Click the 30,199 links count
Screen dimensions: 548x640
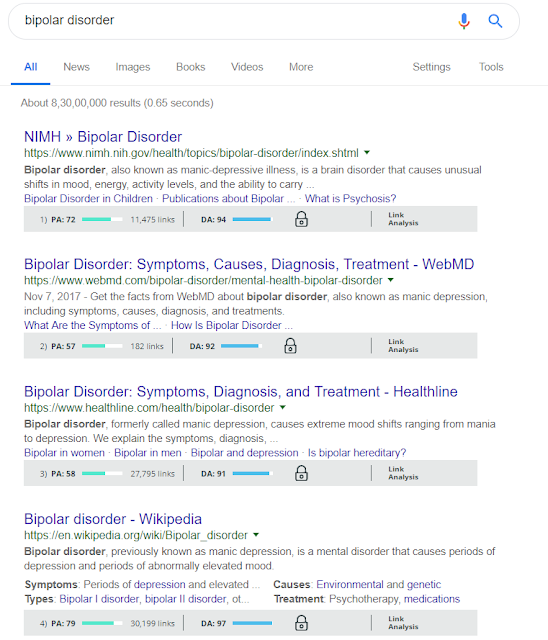[x=153, y=623]
